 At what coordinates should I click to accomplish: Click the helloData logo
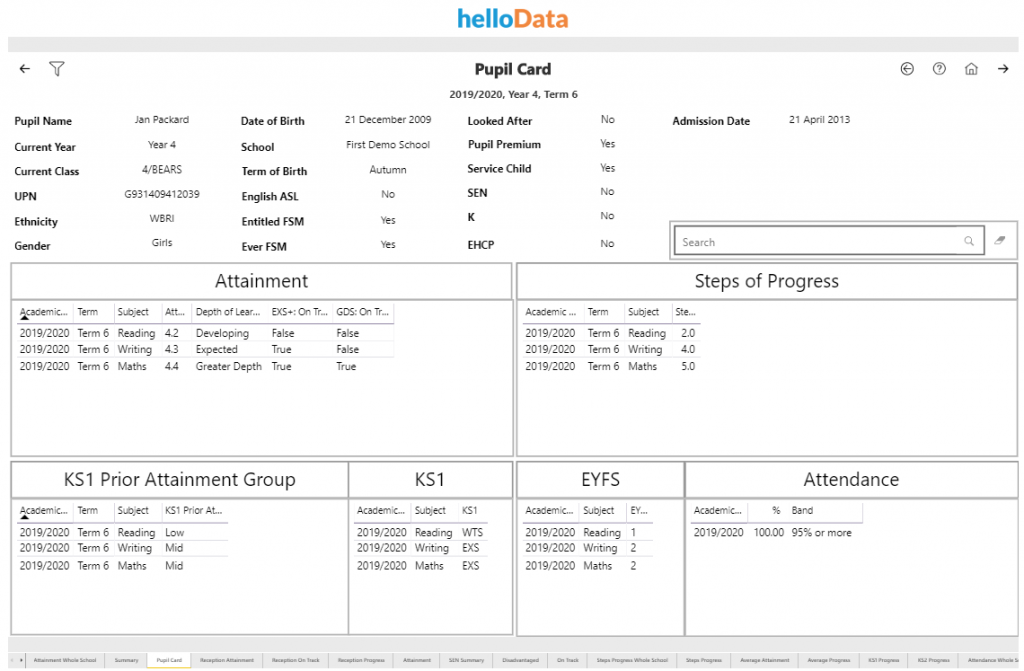tap(512, 18)
